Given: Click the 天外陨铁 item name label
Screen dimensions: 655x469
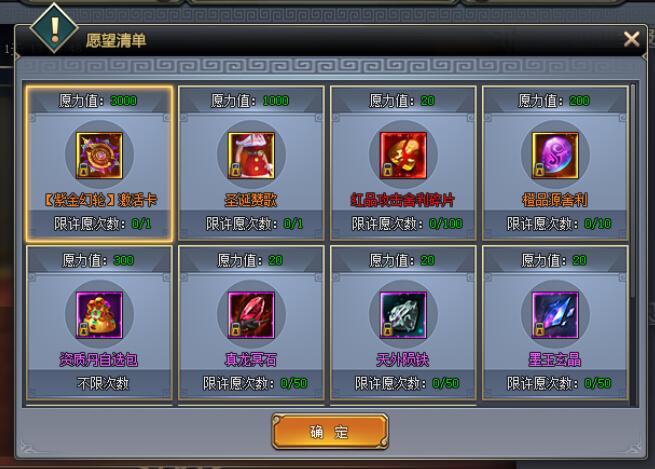Looking at the screenshot, I should point(403,360).
